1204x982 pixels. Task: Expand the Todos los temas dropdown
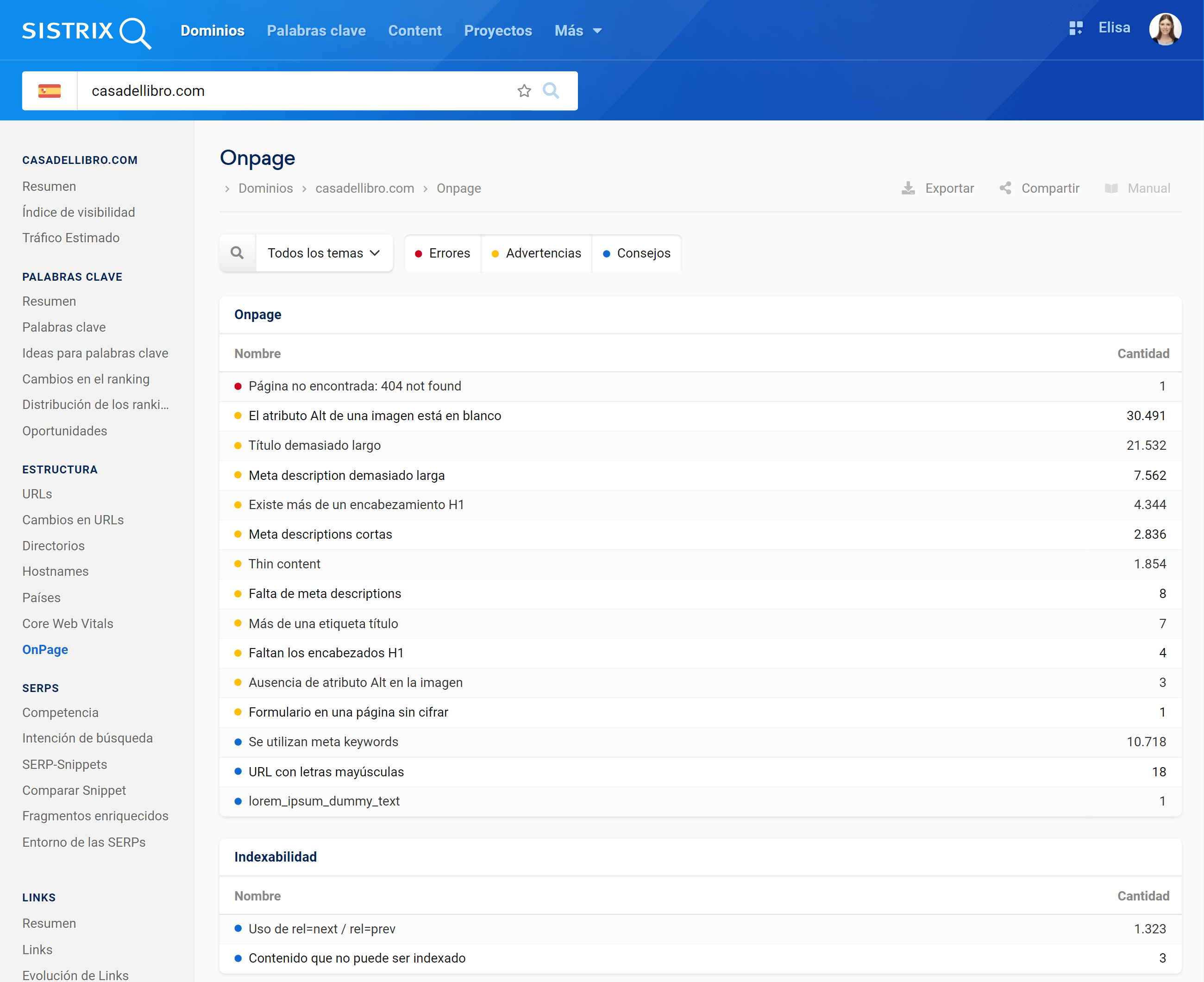coord(324,253)
